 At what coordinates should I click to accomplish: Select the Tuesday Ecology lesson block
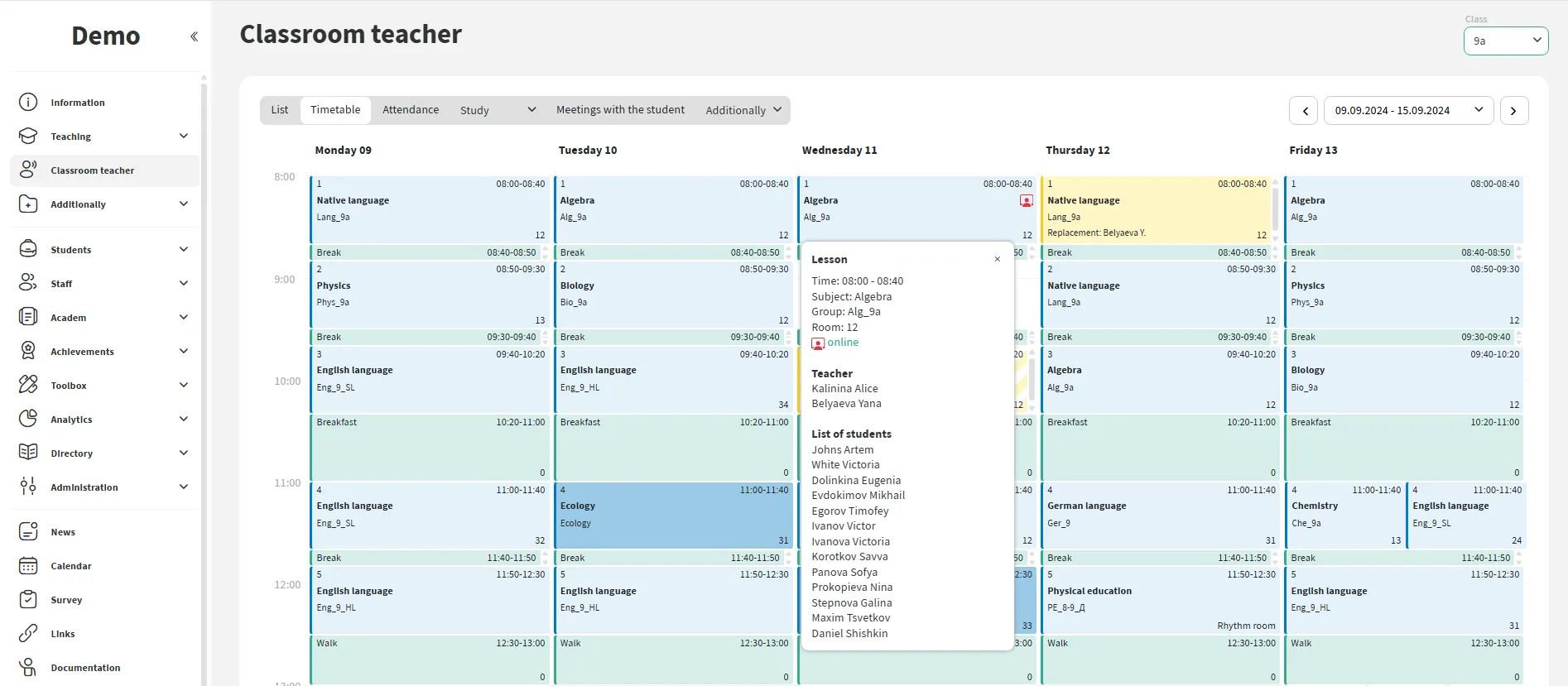click(673, 515)
